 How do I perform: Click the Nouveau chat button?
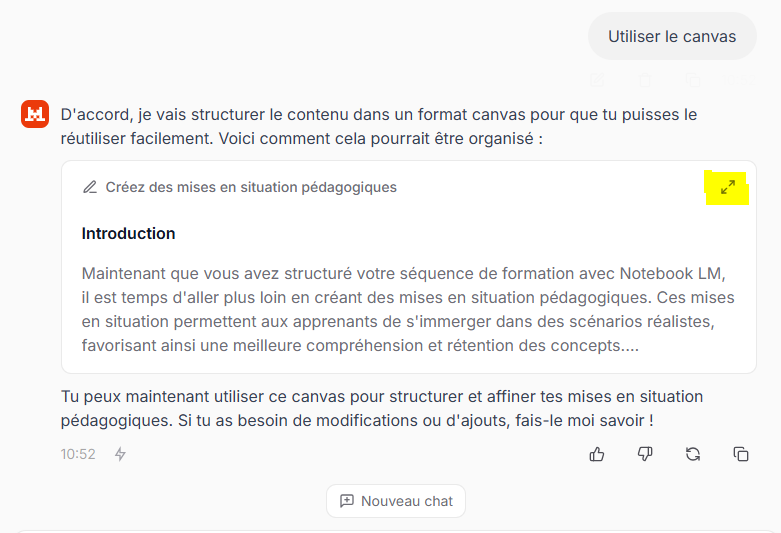click(x=396, y=501)
